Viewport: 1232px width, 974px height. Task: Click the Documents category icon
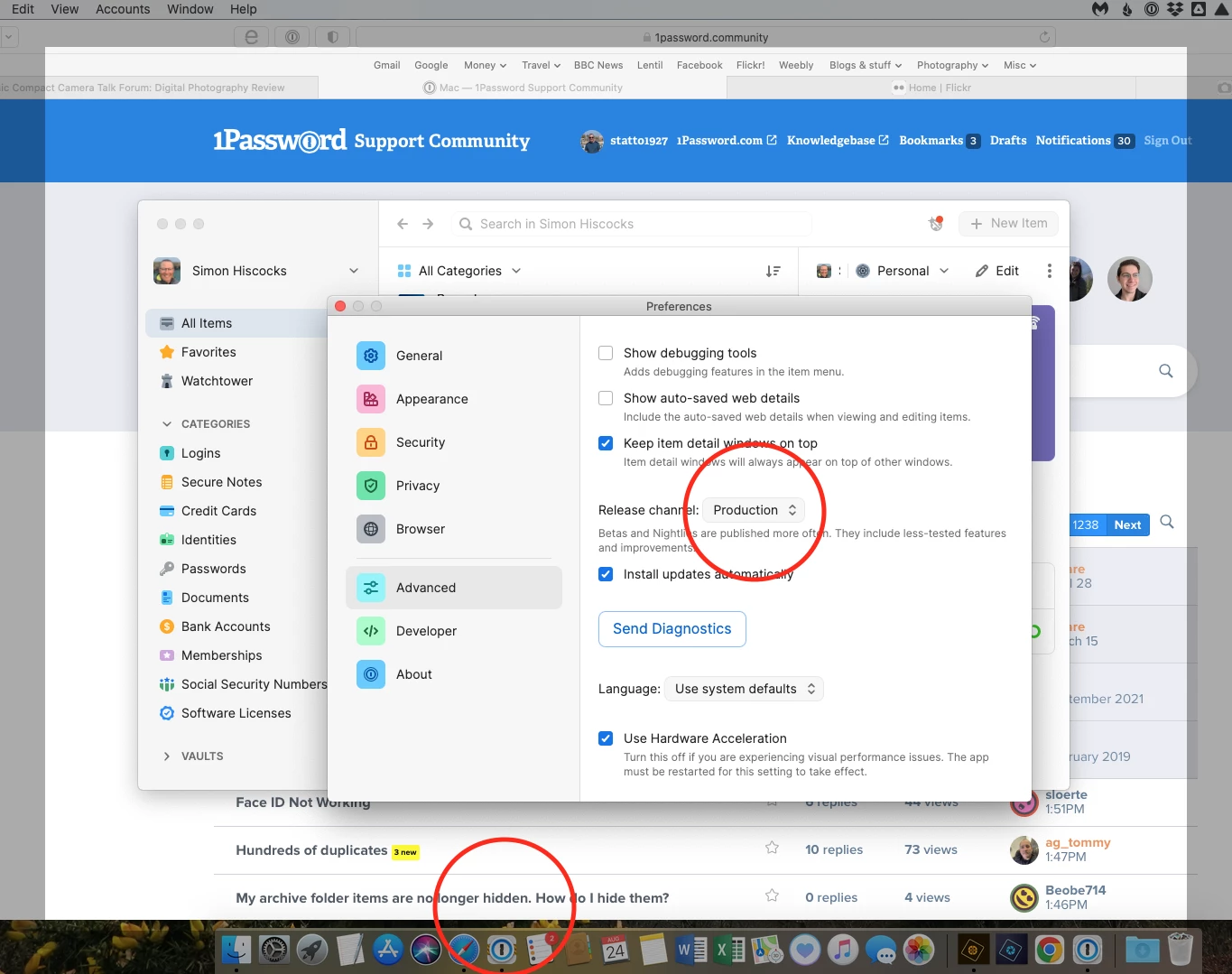tap(167, 598)
